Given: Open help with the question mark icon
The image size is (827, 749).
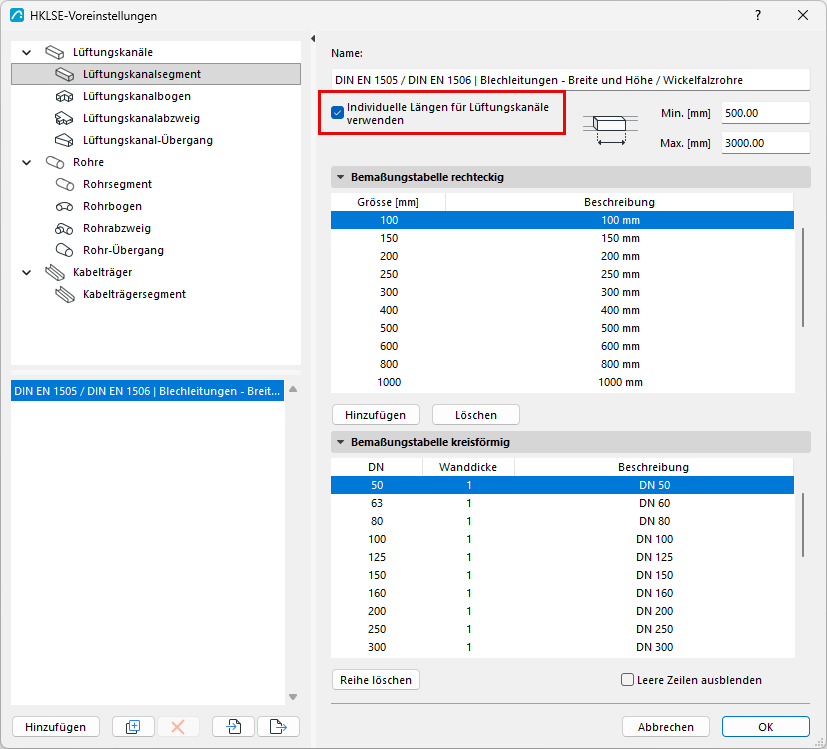Looking at the screenshot, I should (x=758, y=15).
